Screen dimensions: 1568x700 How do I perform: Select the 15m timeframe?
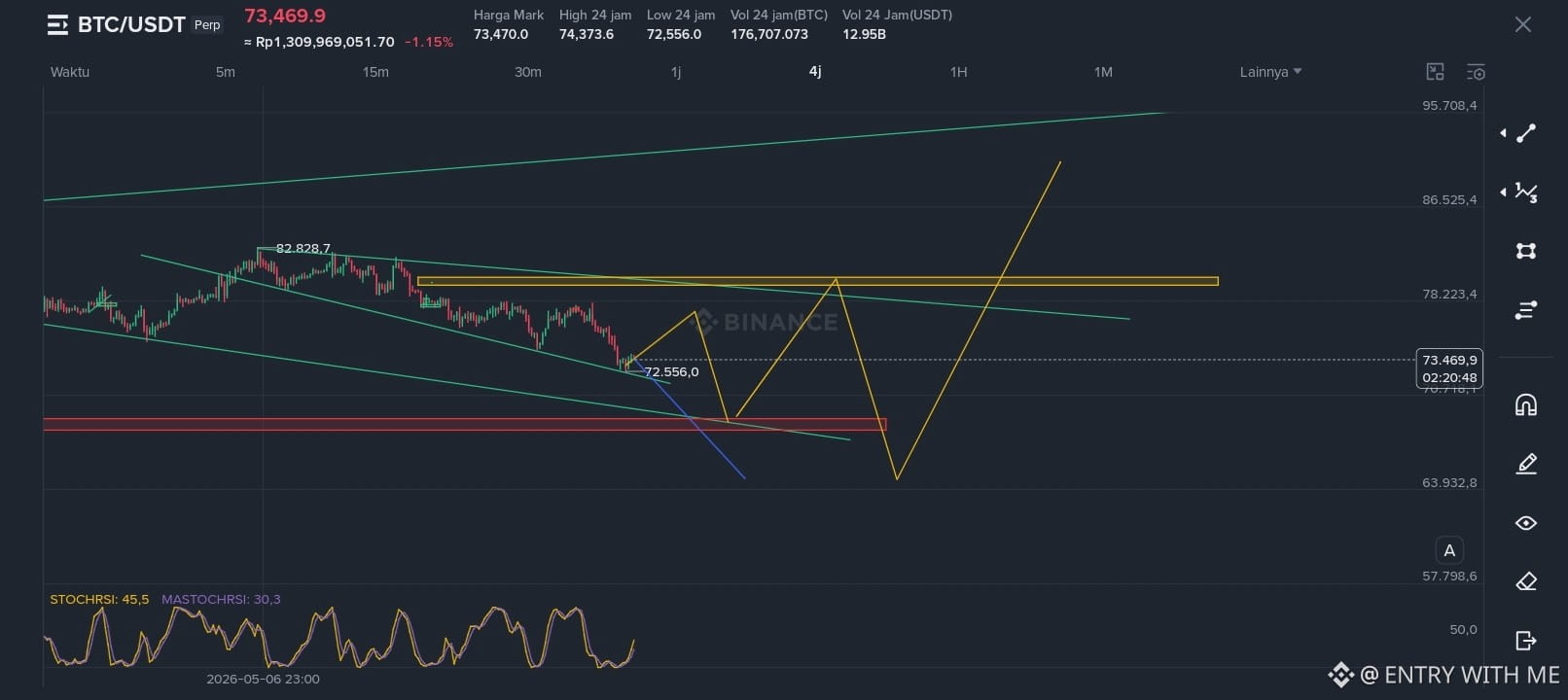click(375, 72)
